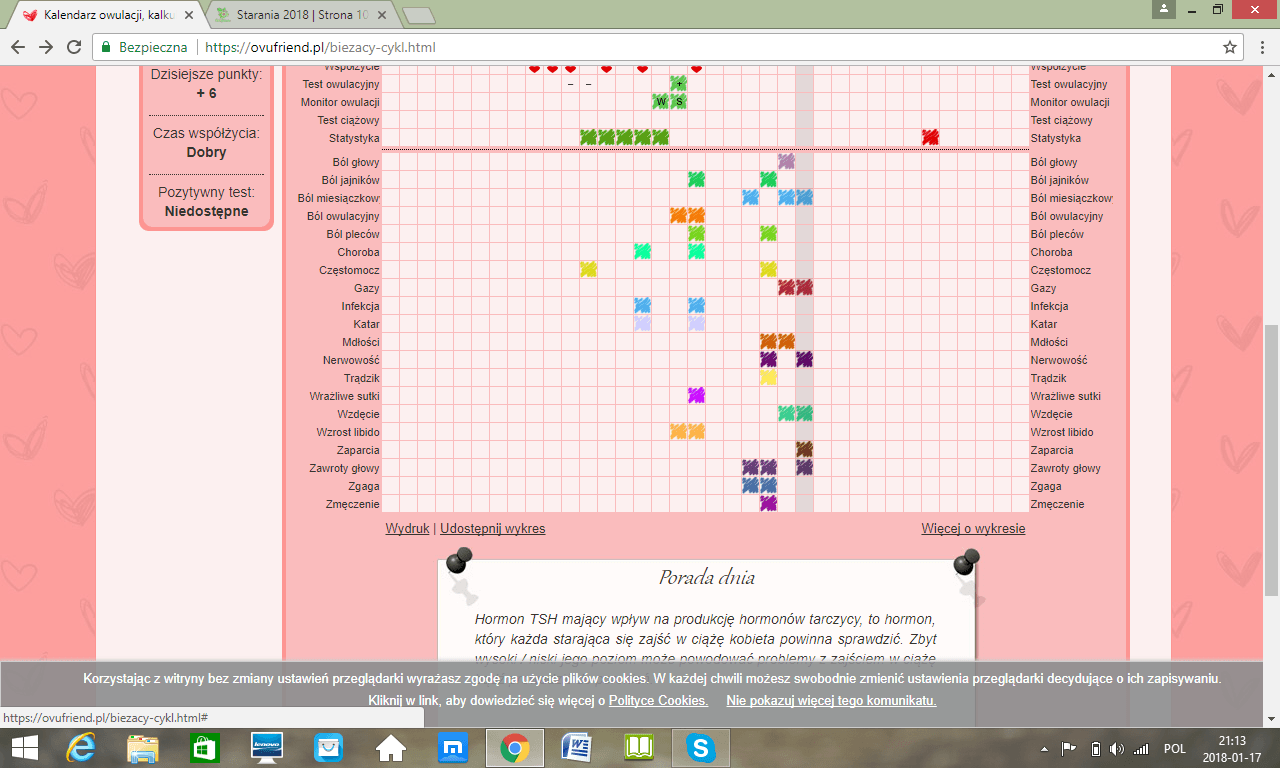The image size is (1280, 768).
Task: Click the positive Test owulacyjny '+' cell
Action: click(x=679, y=84)
